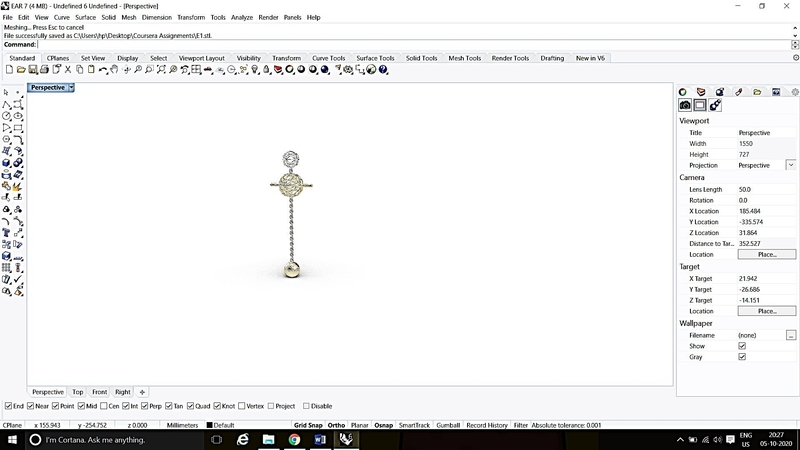This screenshot has width=800, height=450.
Task: Open the File menu
Action: pyautogui.click(x=8, y=17)
